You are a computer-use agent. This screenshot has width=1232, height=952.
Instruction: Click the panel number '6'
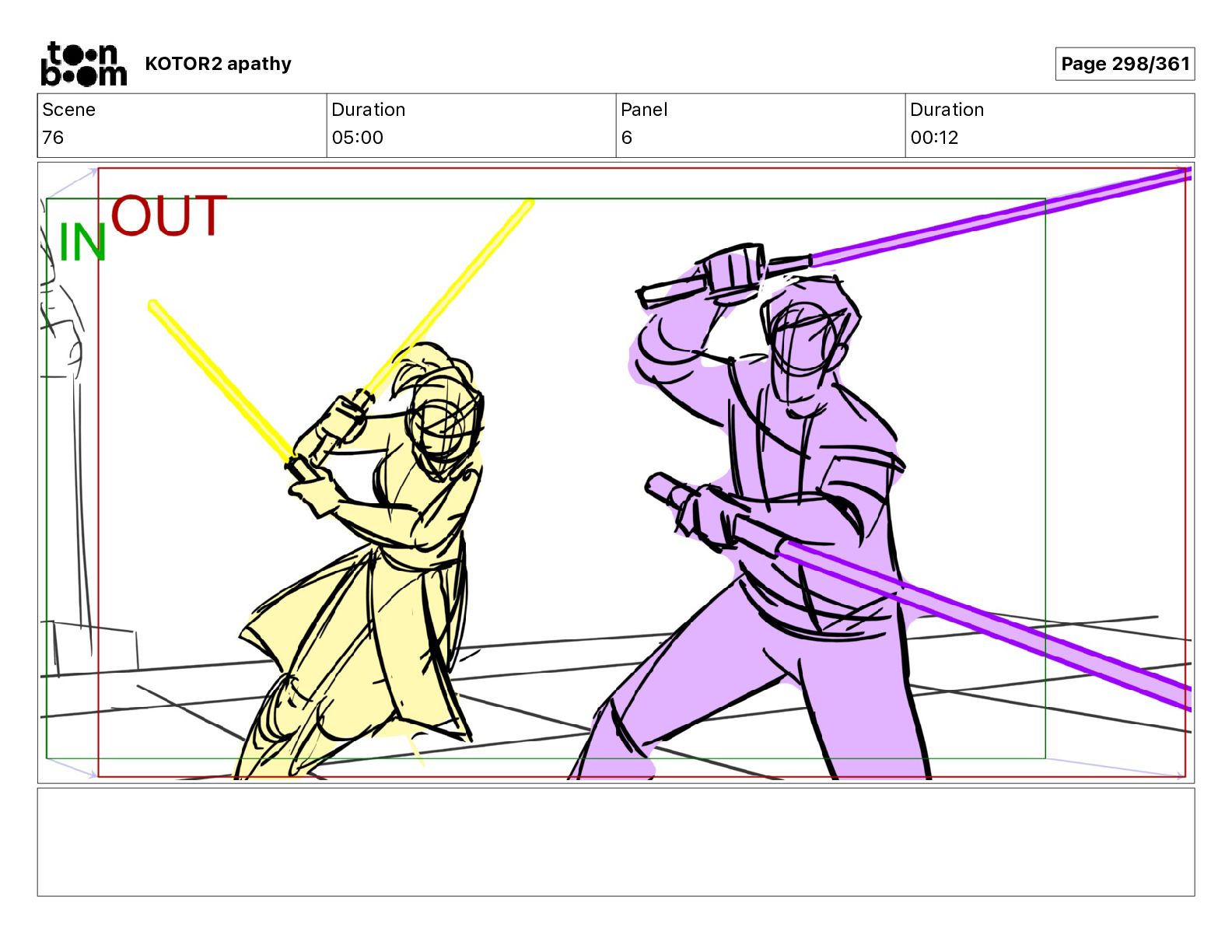626,138
